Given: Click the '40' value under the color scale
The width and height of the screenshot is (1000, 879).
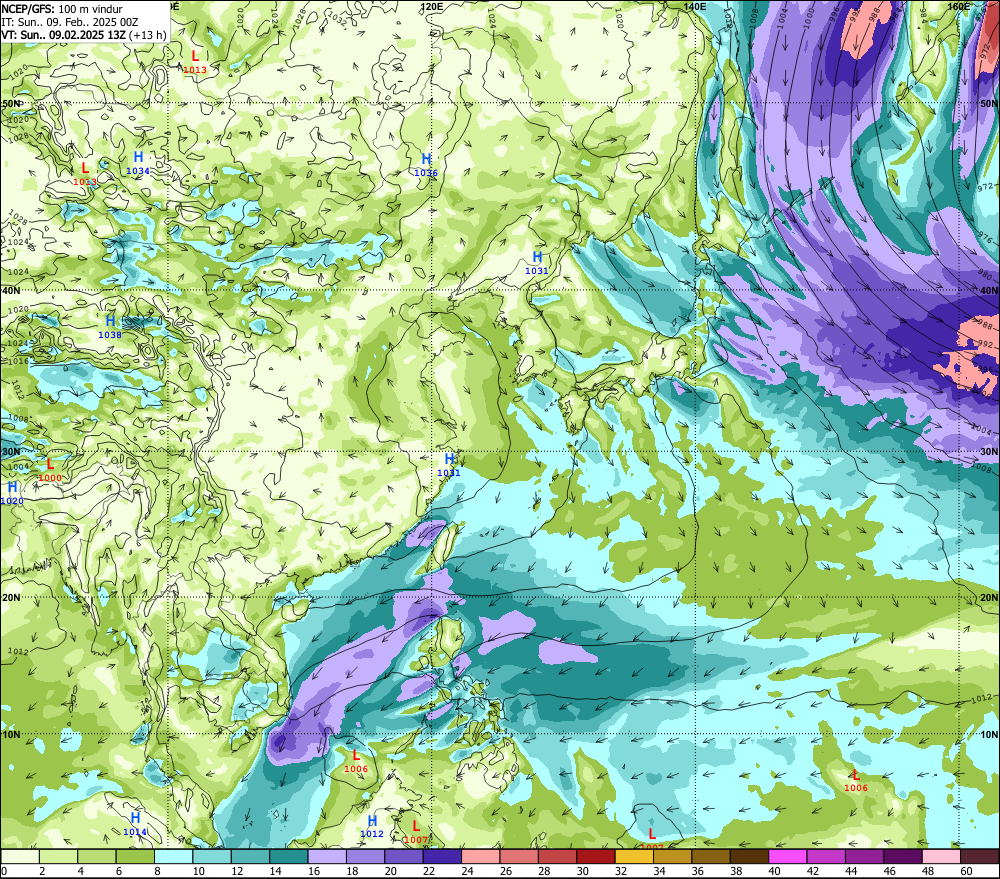Looking at the screenshot, I should 774,871.
